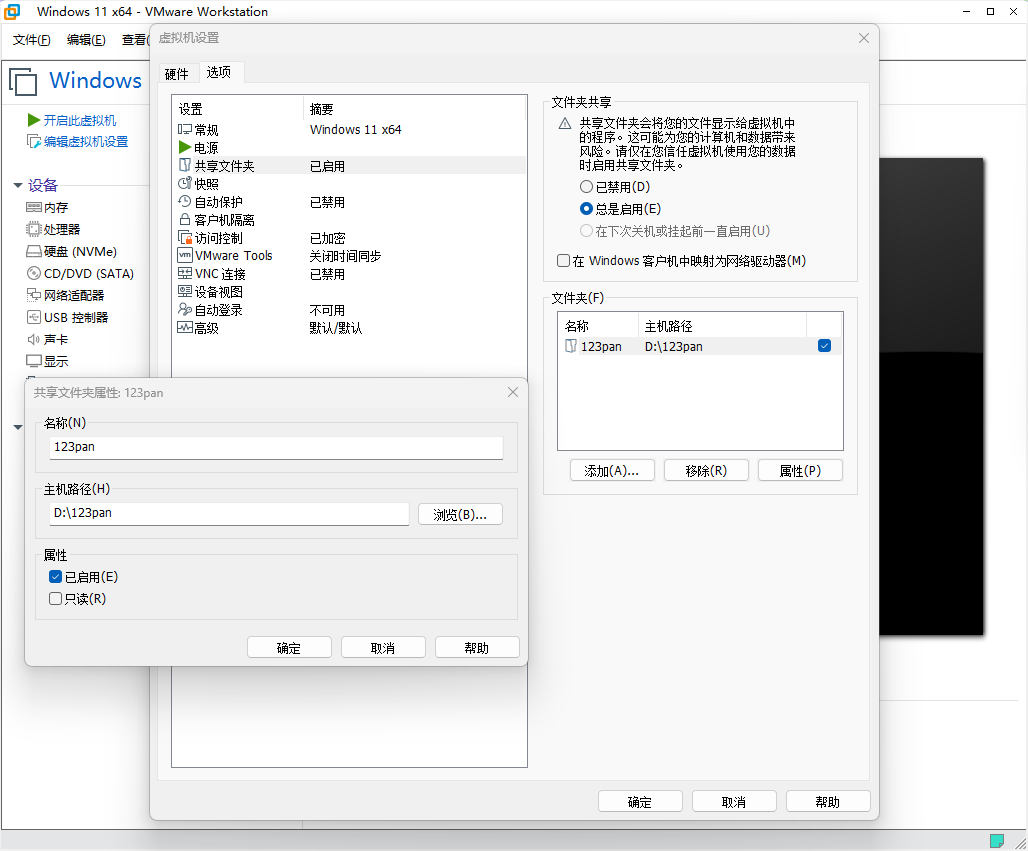This screenshot has width=1028, height=851.
Task: Click the D:\123pan host path cell in list
Action: tap(673, 346)
